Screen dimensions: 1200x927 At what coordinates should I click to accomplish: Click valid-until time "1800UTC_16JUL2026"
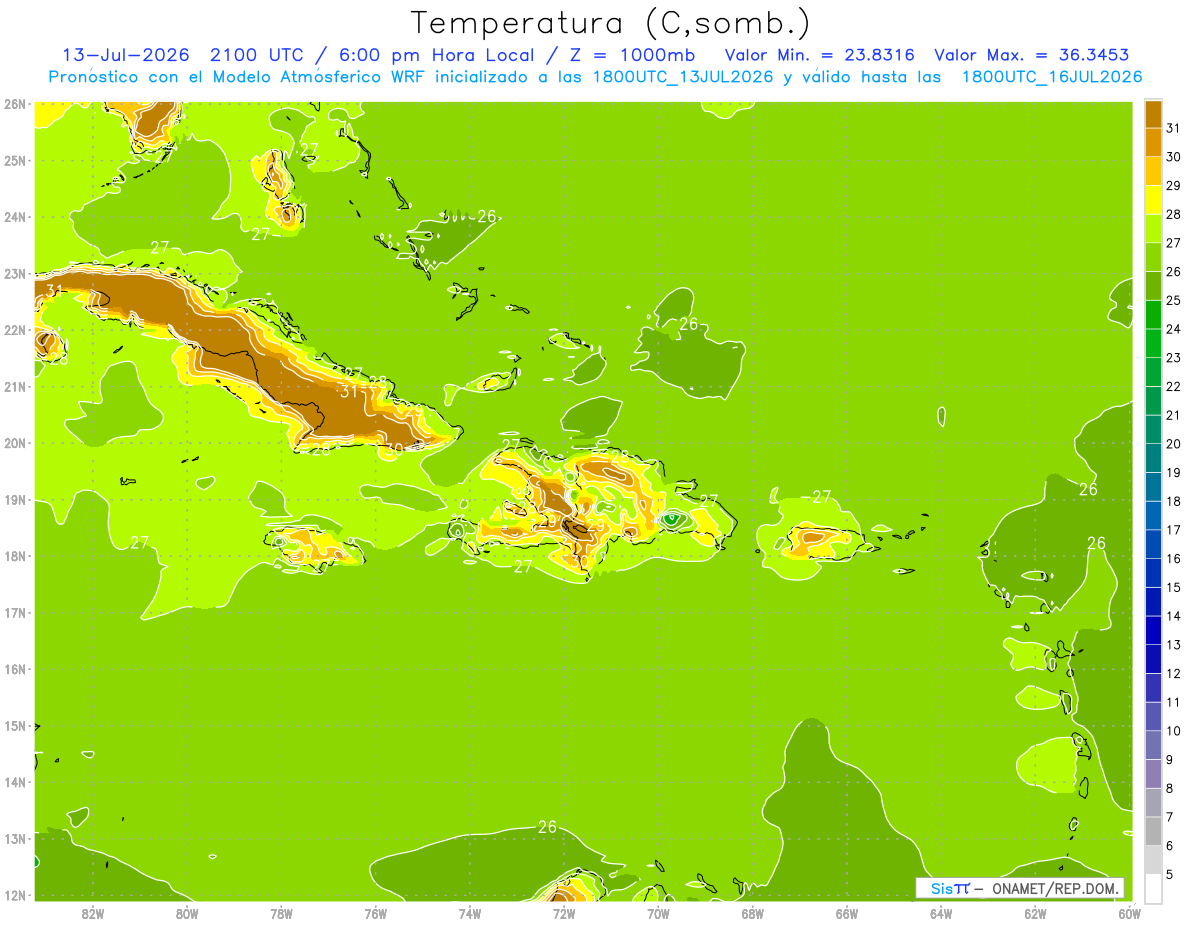click(1052, 77)
